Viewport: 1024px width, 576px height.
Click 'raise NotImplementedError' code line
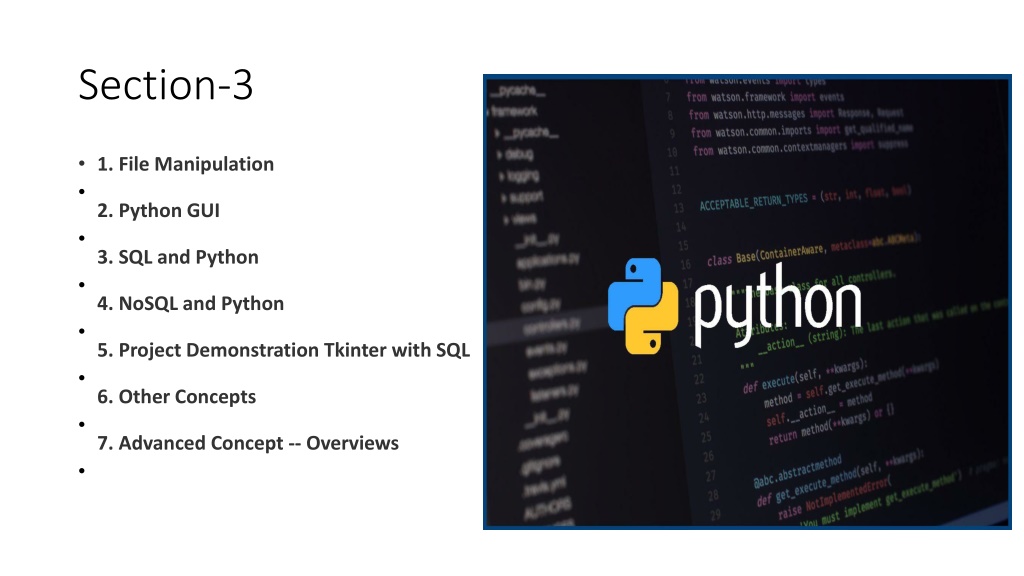(834, 499)
